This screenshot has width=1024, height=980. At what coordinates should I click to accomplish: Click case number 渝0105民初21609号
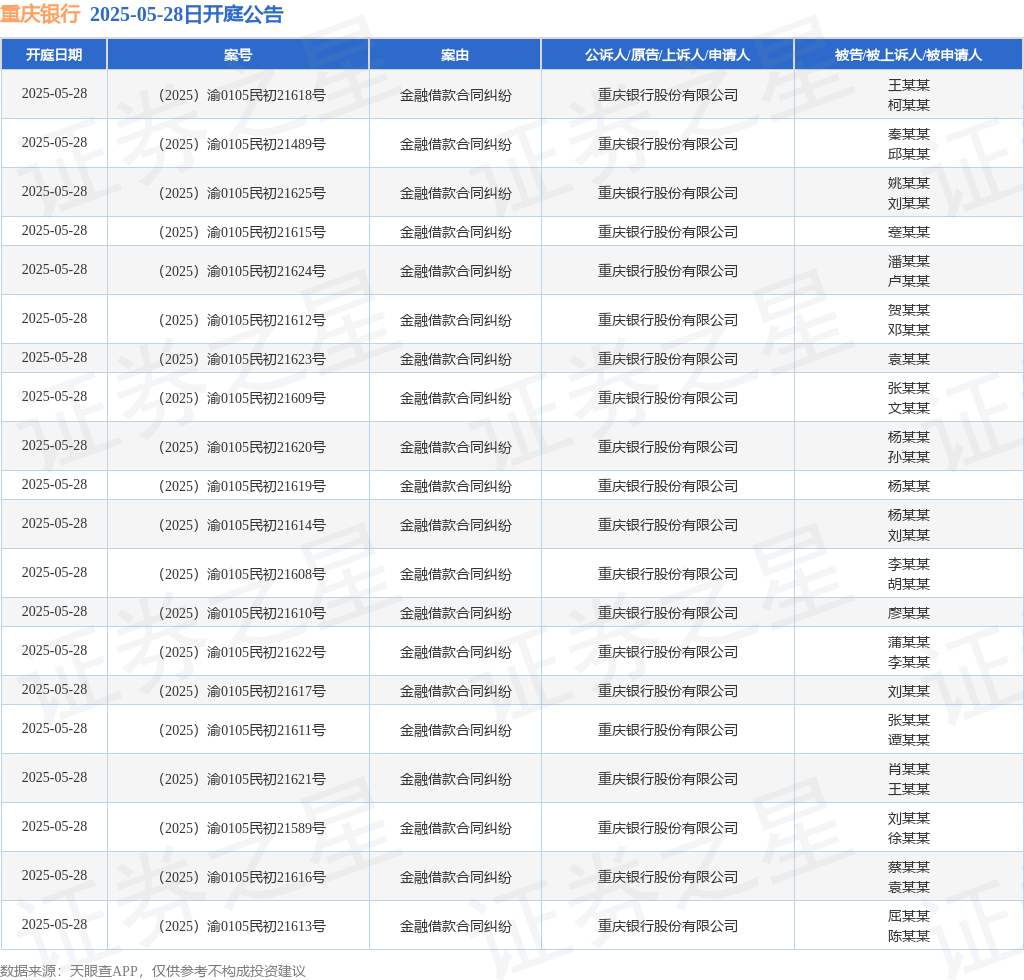click(x=242, y=398)
